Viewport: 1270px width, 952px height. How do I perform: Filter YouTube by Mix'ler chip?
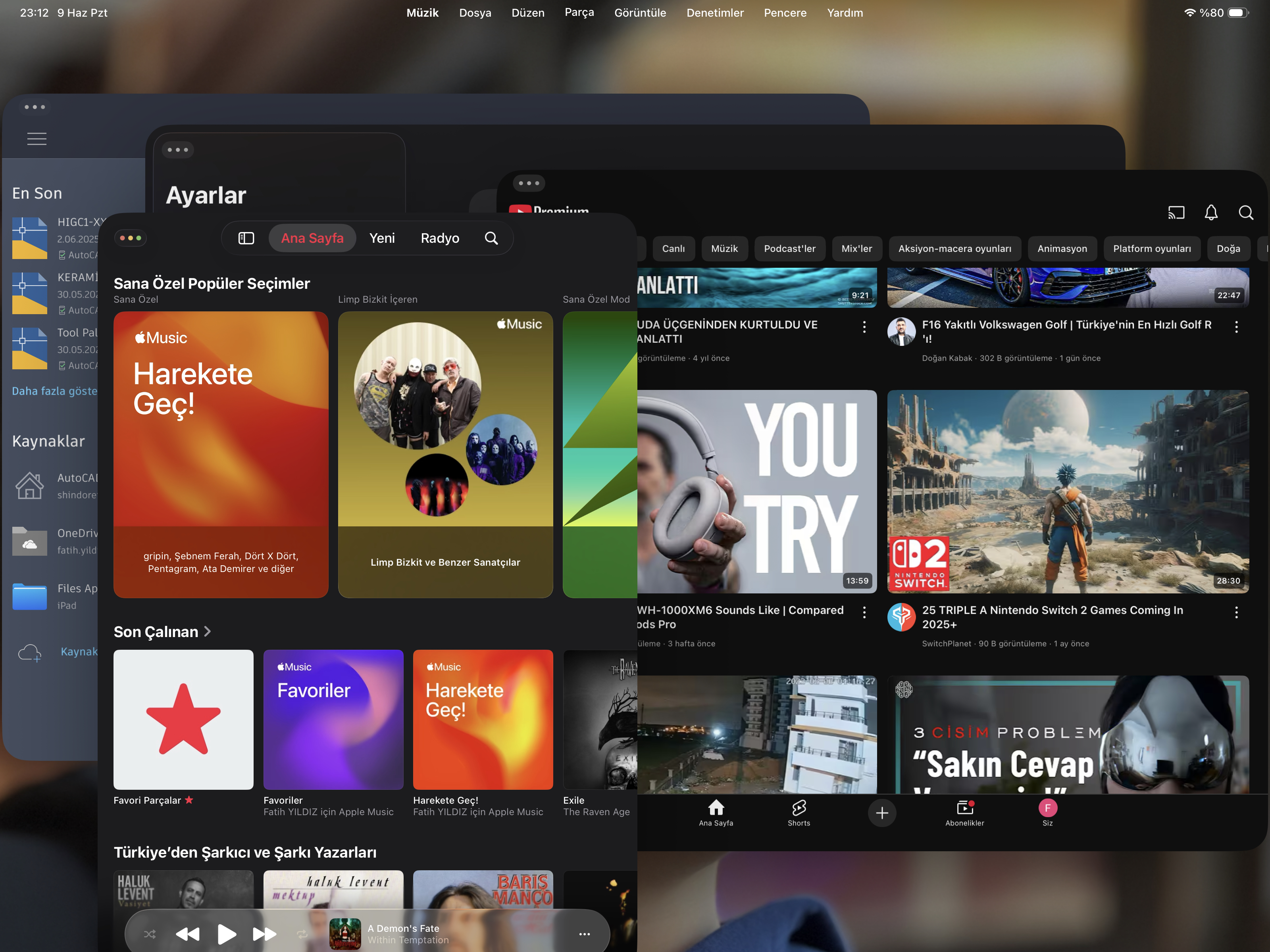tap(856, 248)
